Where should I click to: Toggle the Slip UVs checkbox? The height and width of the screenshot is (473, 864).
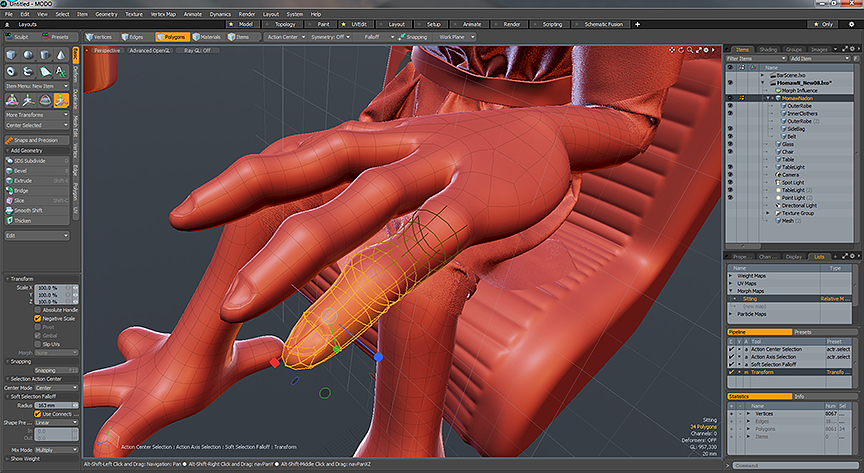tap(37, 344)
